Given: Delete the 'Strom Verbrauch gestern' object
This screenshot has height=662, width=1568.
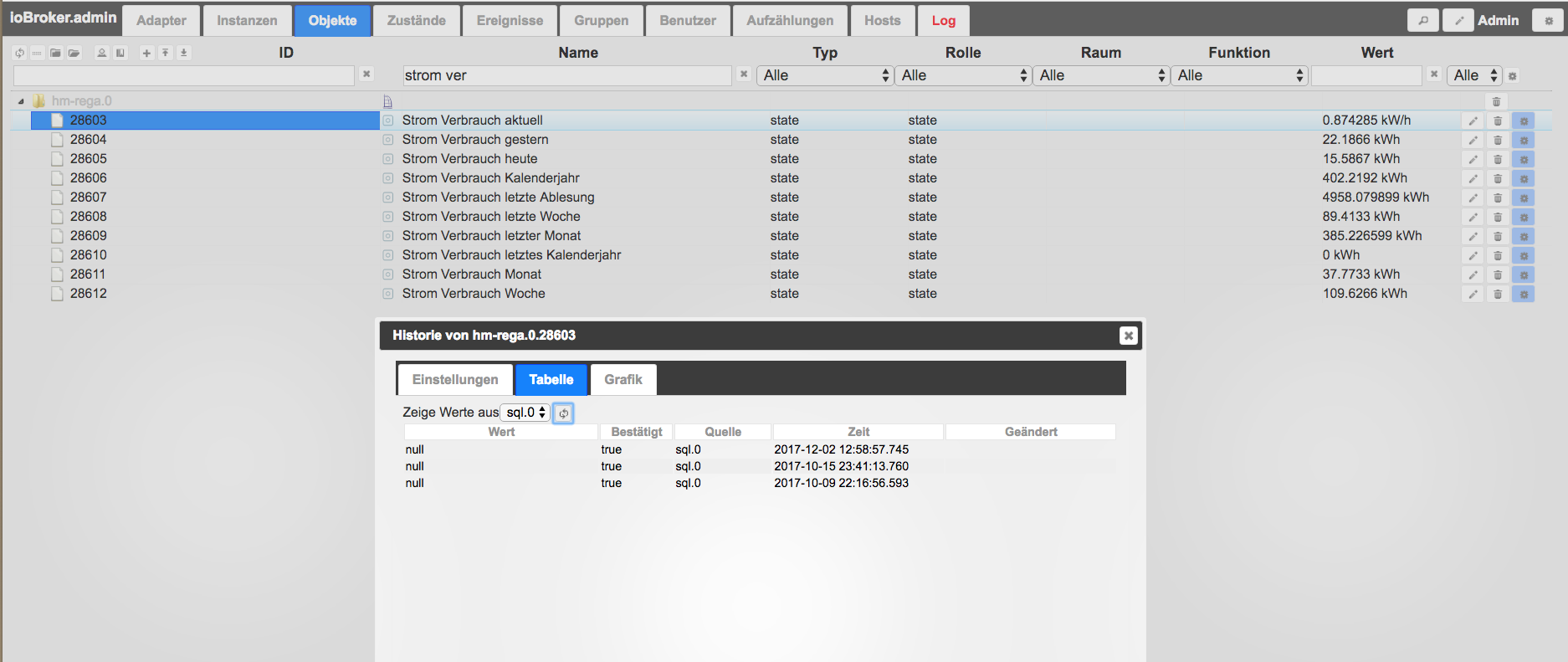Looking at the screenshot, I should [1498, 140].
